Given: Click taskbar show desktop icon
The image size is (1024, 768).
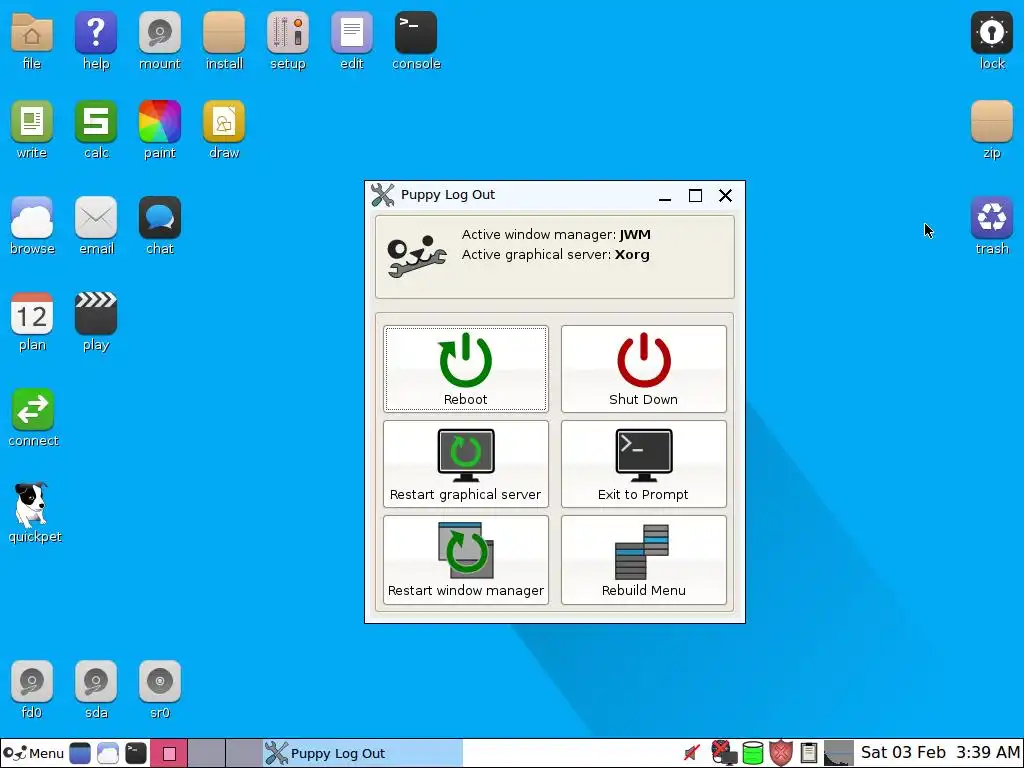Looking at the screenshot, I should 80,754.
